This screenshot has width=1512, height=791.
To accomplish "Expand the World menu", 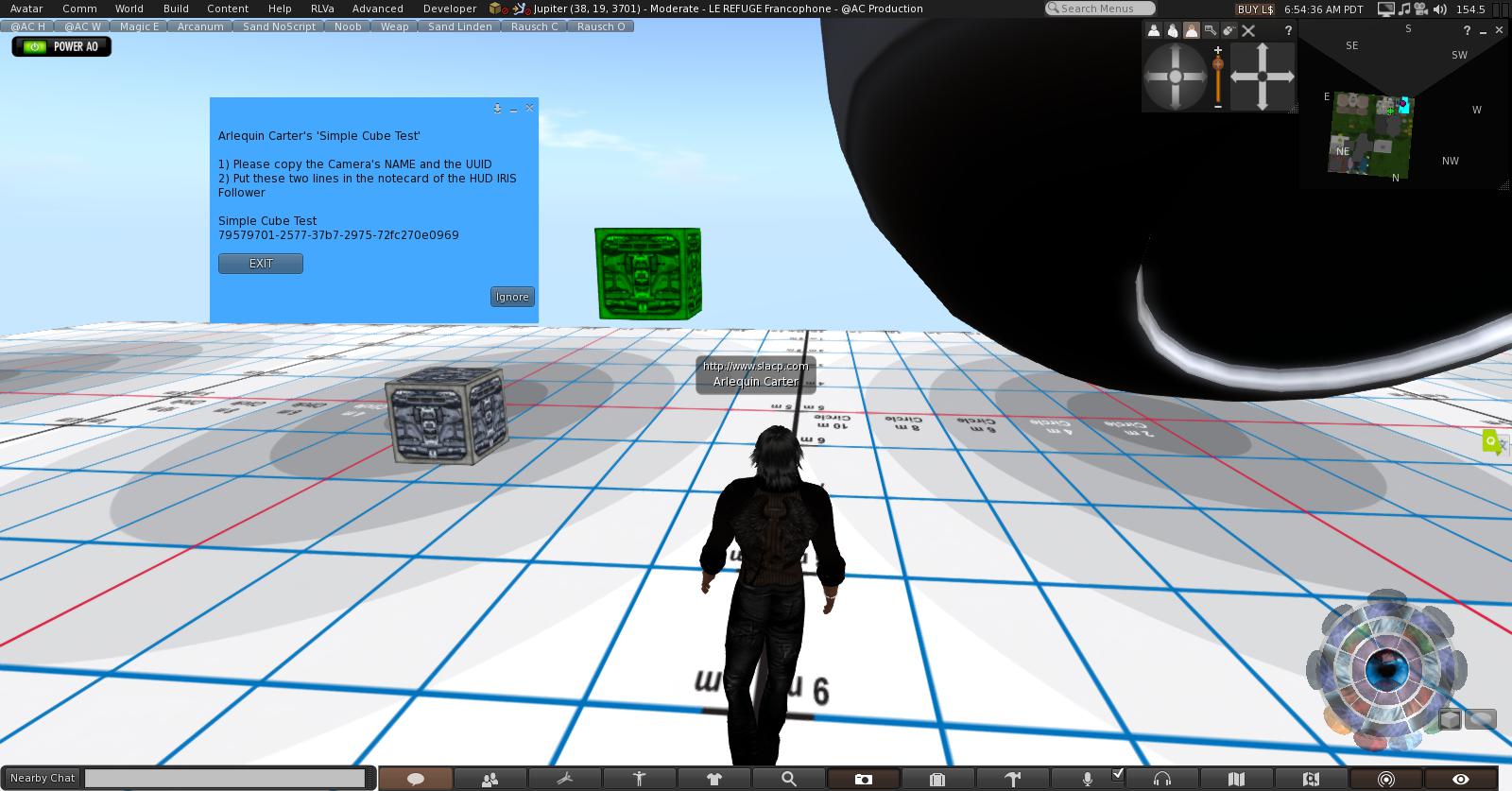I will (x=129, y=9).
